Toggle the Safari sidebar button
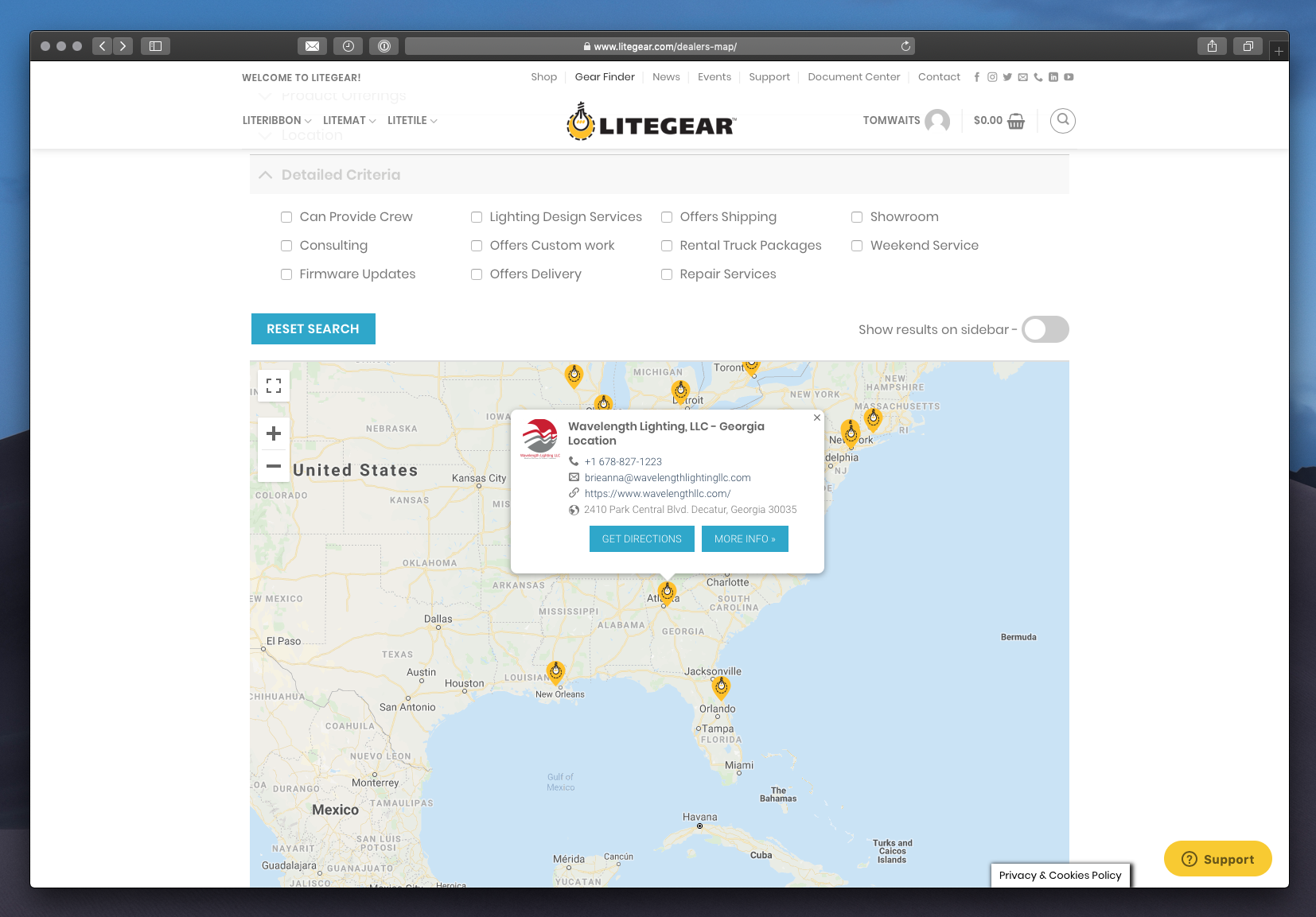The width and height of the screenshot is (1316, 917). pyautogui.click(x=156, y=46)
